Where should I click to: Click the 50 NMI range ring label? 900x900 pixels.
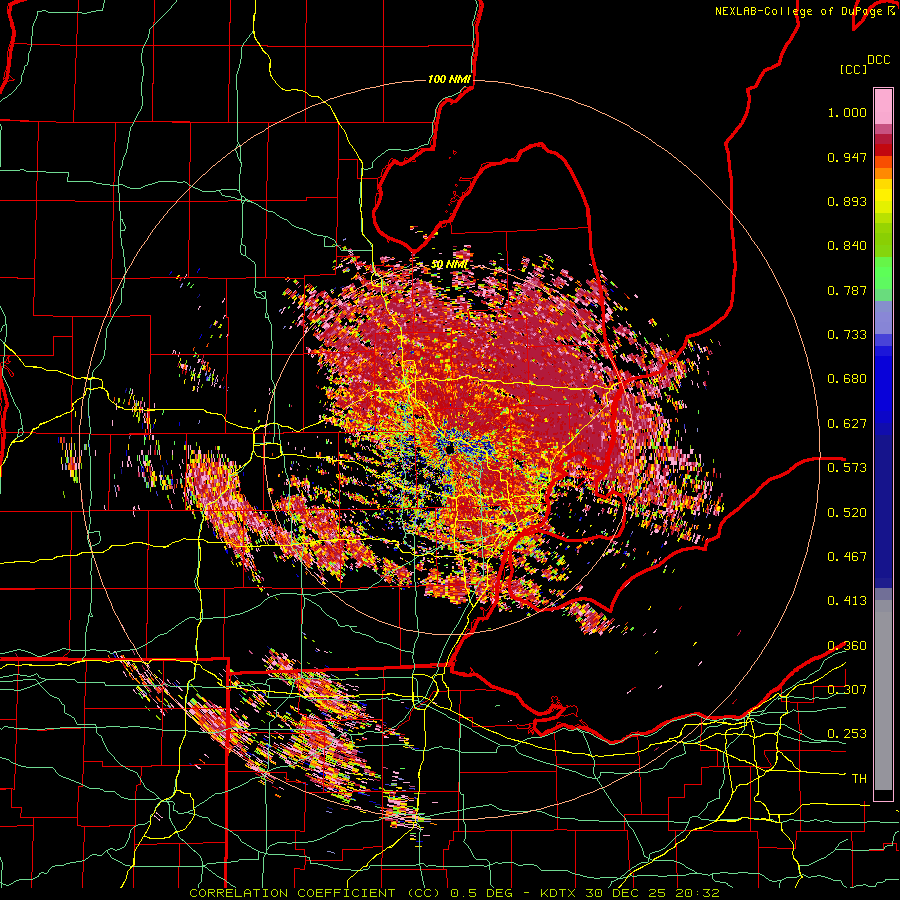[x=449, y=265]
